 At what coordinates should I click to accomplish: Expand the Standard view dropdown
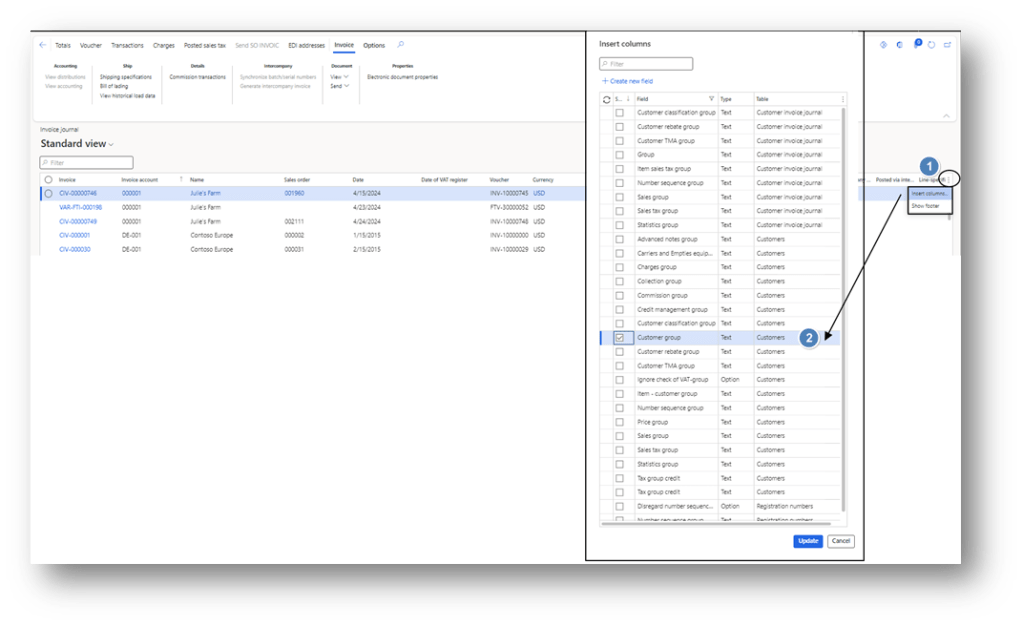point(111,145)
